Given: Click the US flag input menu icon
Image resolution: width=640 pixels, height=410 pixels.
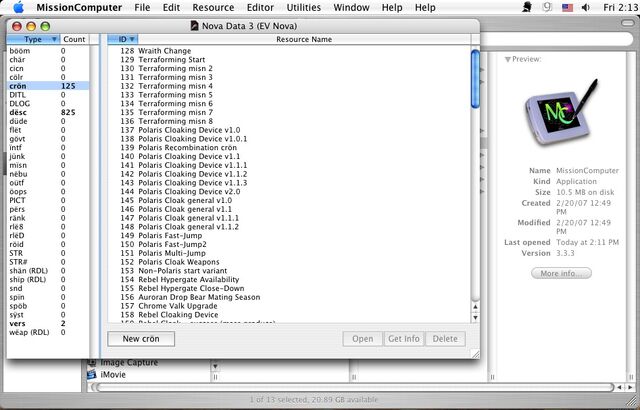Looking at the screenshot, I should pyautogui.click(x=567, y=7).
